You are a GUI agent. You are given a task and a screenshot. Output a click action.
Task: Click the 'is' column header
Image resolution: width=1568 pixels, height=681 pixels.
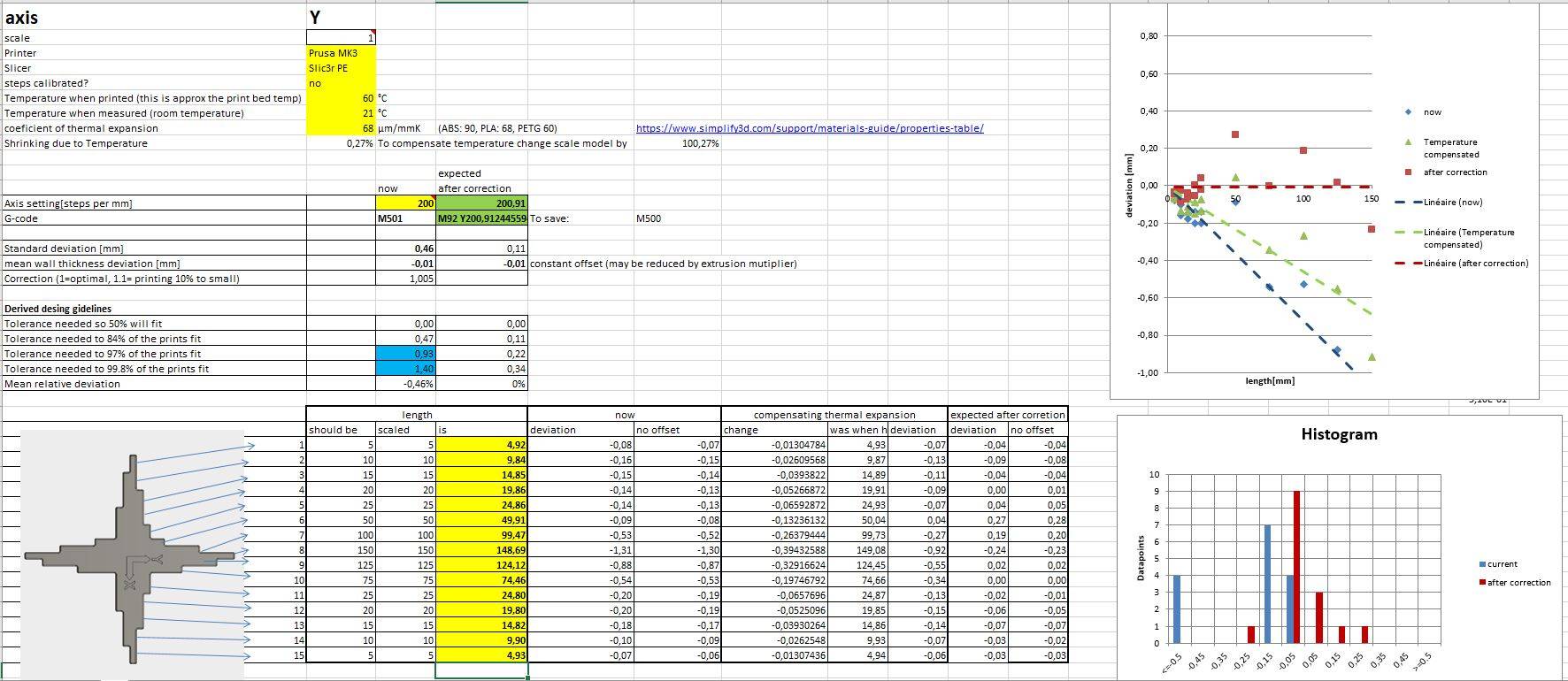(481, 430)
